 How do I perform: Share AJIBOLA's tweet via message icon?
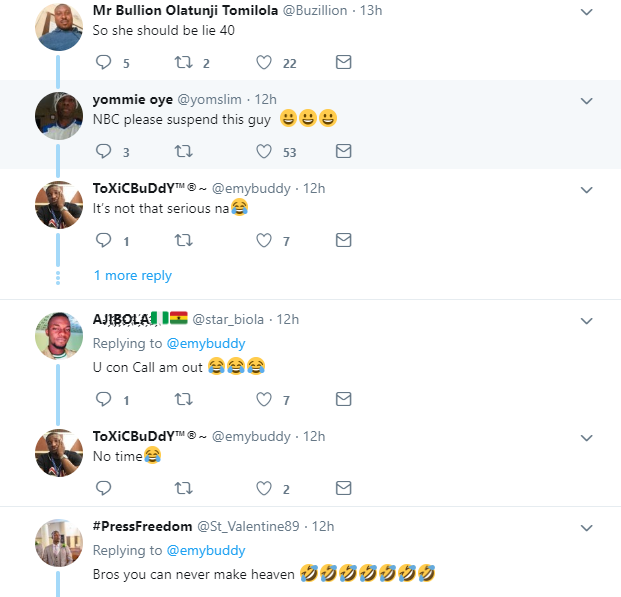(x=343, y=400)
